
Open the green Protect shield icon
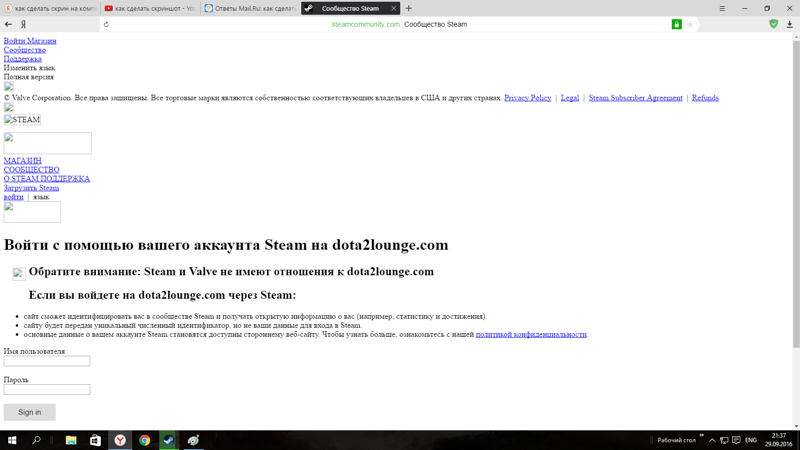[x=773, y=24]
